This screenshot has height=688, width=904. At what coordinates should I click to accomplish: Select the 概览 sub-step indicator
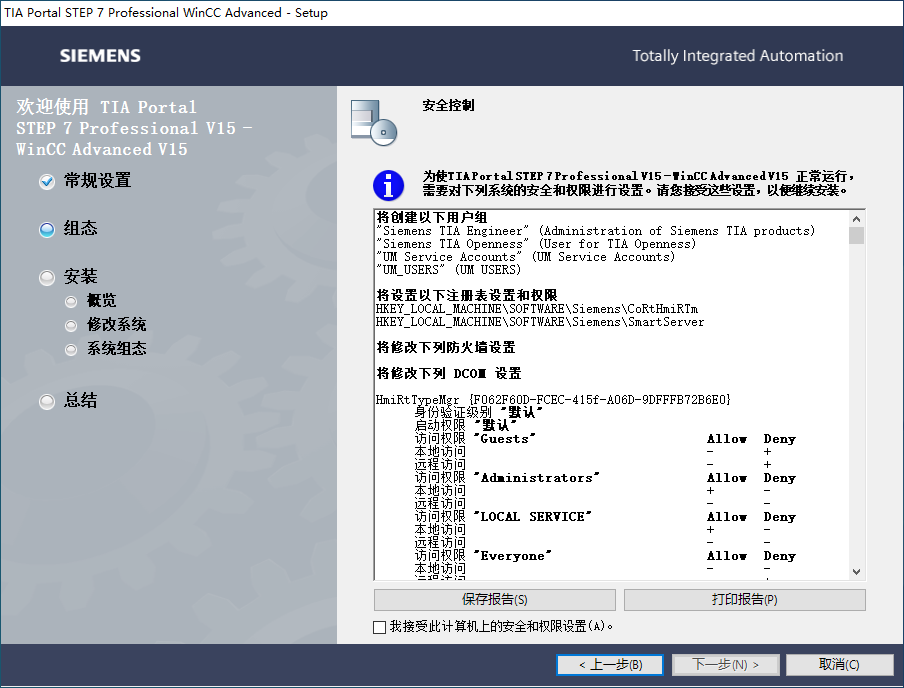click(x=71, y=301)
